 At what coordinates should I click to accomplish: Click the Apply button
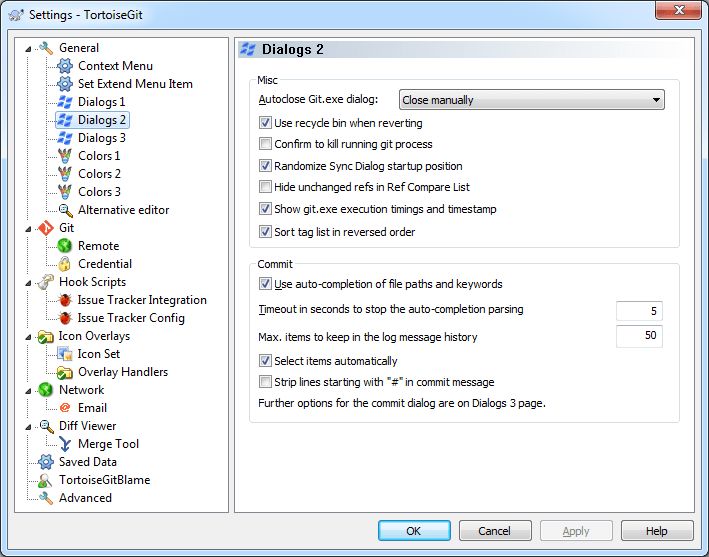pos(576,531)
